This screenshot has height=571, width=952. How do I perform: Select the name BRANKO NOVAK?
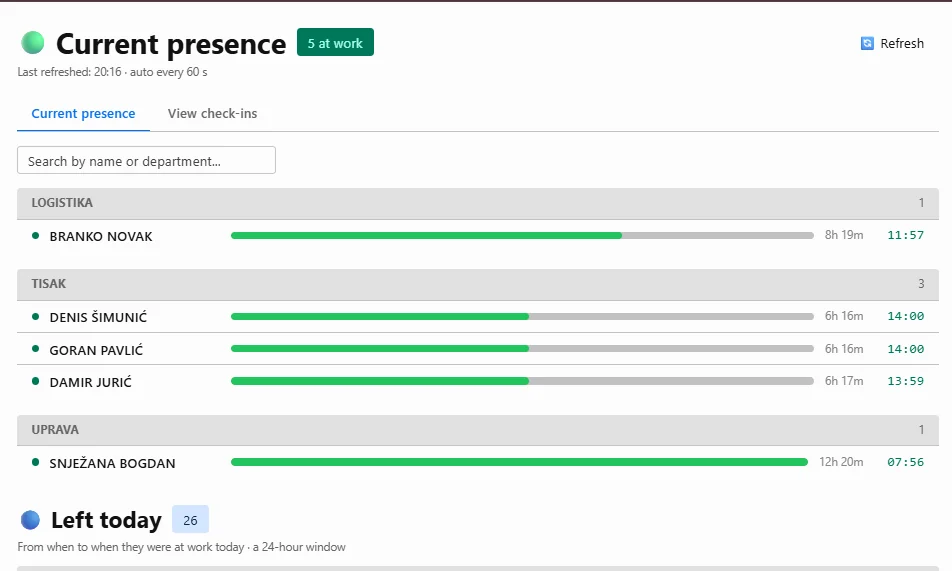pyautogui.click(x=101, y=236)
